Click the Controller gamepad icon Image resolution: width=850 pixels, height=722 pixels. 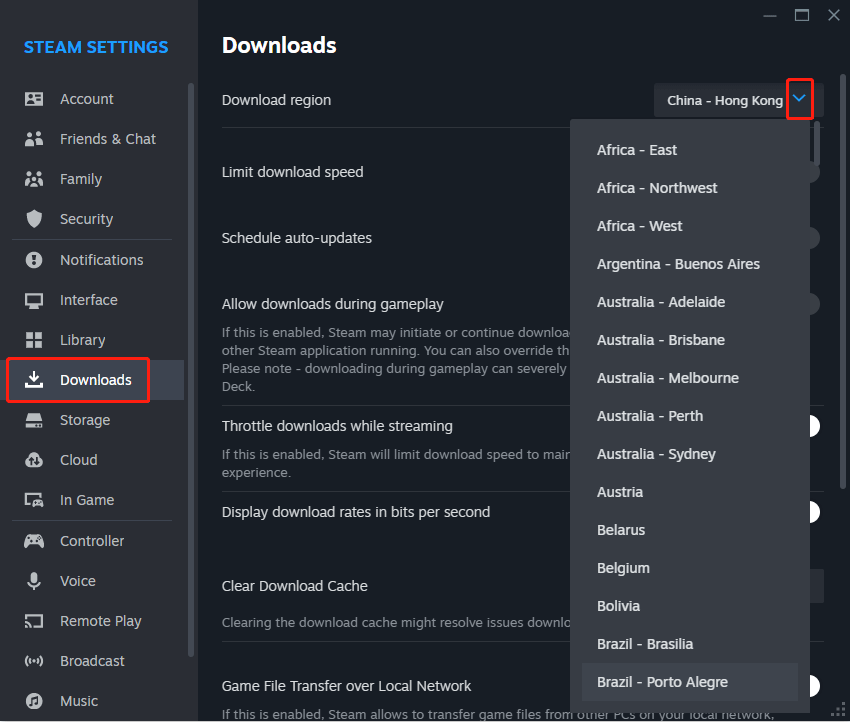click(x=34, y=540)
